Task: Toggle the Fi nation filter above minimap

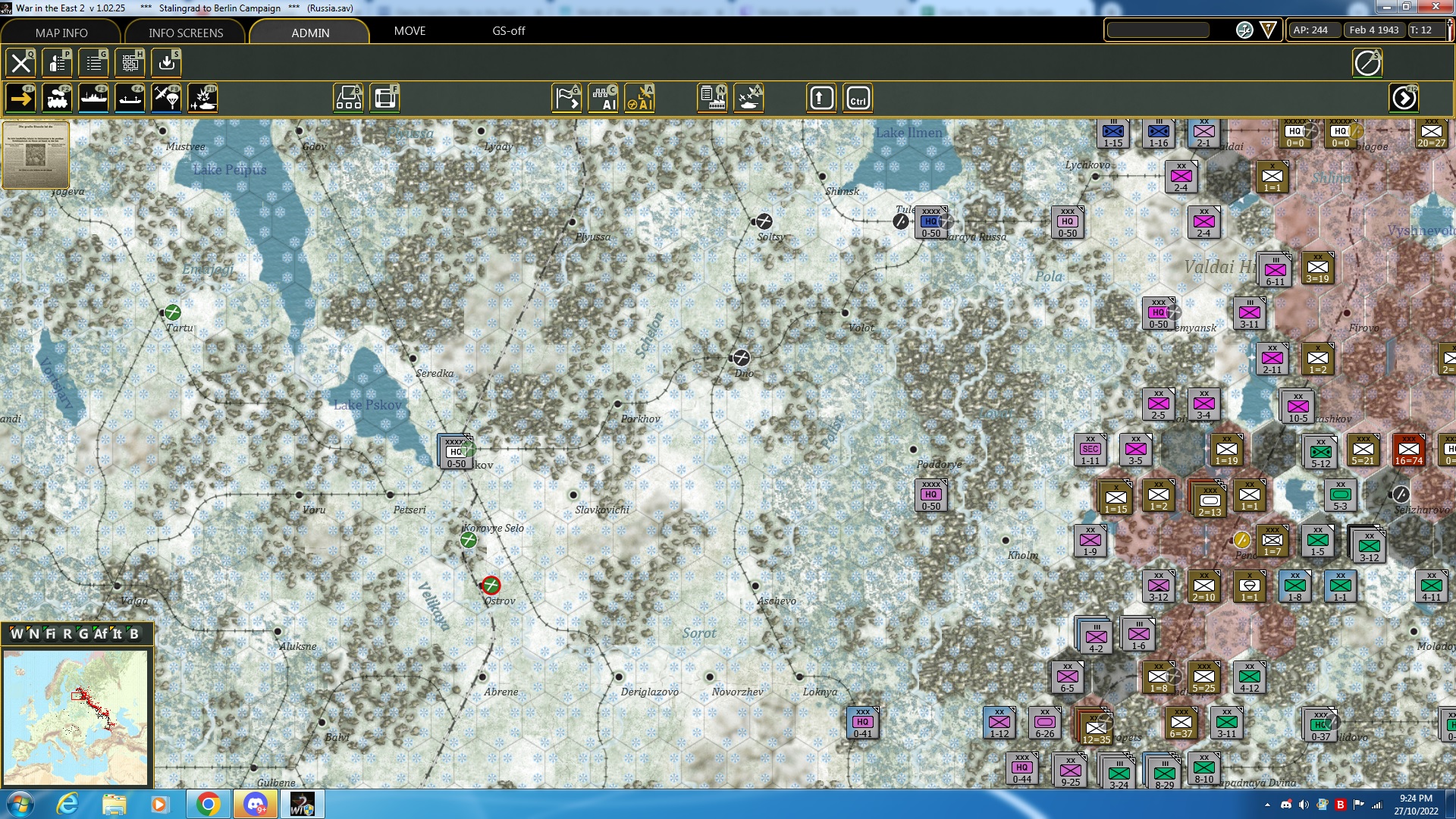Action: [50, 634]
